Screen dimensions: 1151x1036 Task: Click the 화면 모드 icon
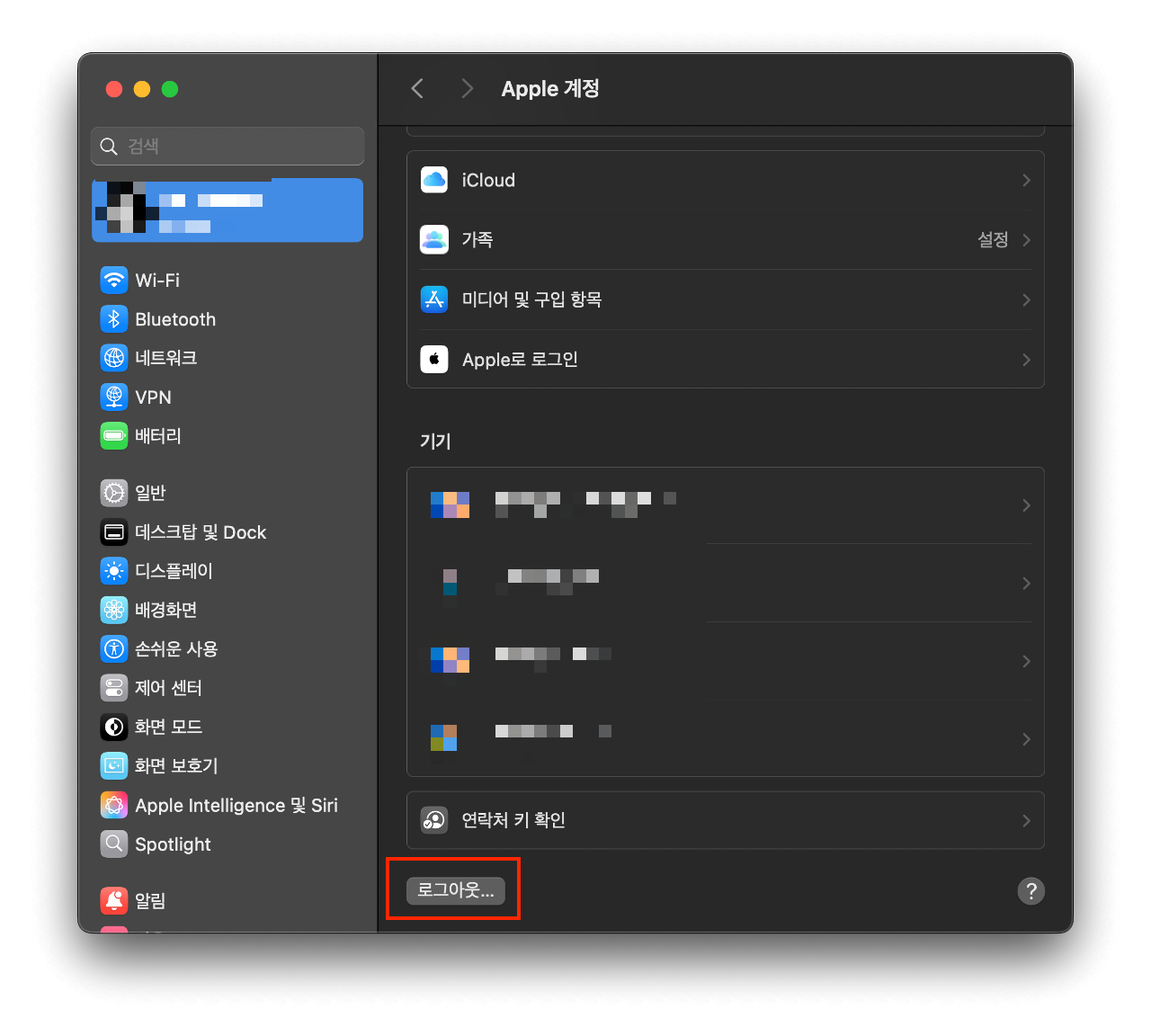tap(114, 727)
